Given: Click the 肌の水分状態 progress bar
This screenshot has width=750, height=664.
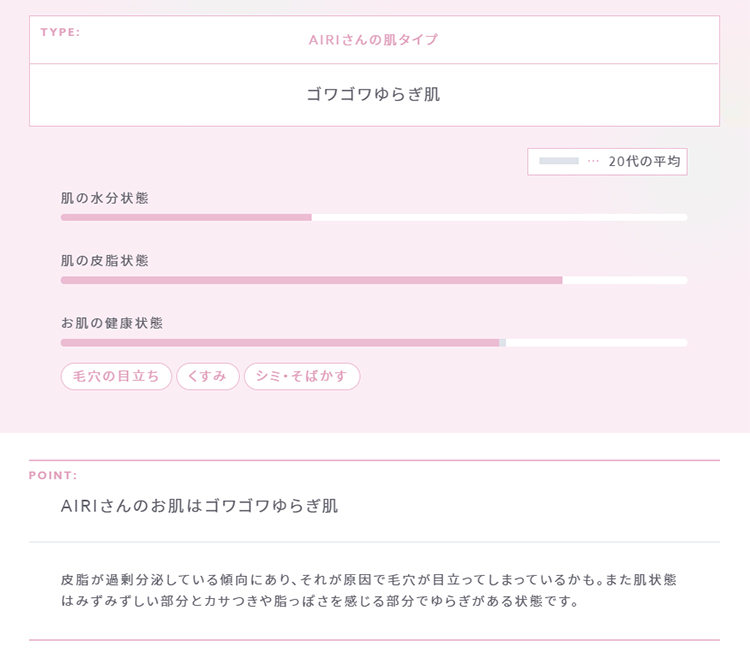Looking at the screenshot, I should (x=374, y=218).
